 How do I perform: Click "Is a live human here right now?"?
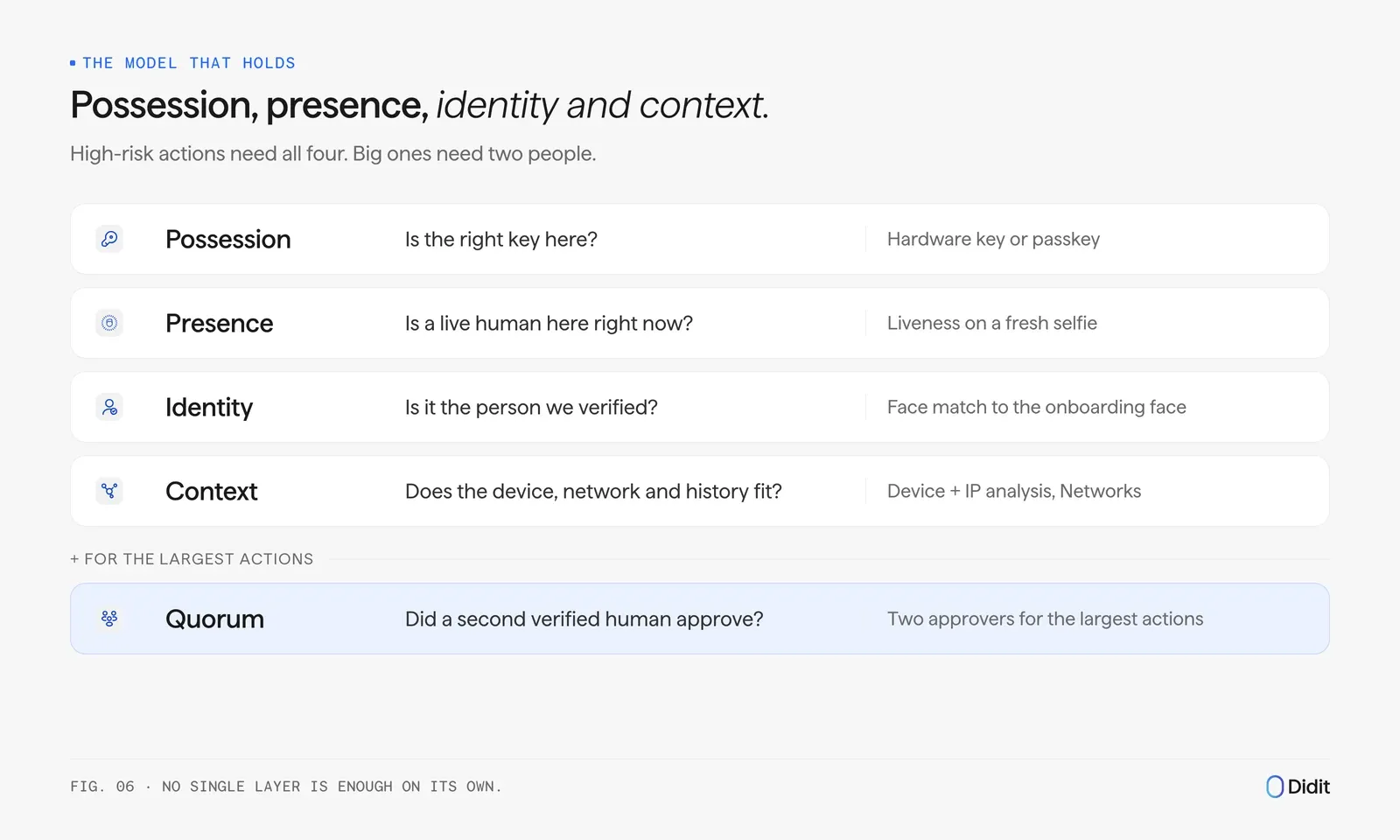[x=549, y=324]
